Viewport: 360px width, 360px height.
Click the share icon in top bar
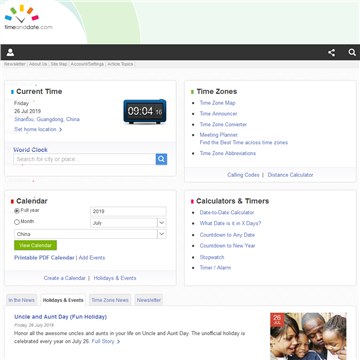click(x=331, y=52)
